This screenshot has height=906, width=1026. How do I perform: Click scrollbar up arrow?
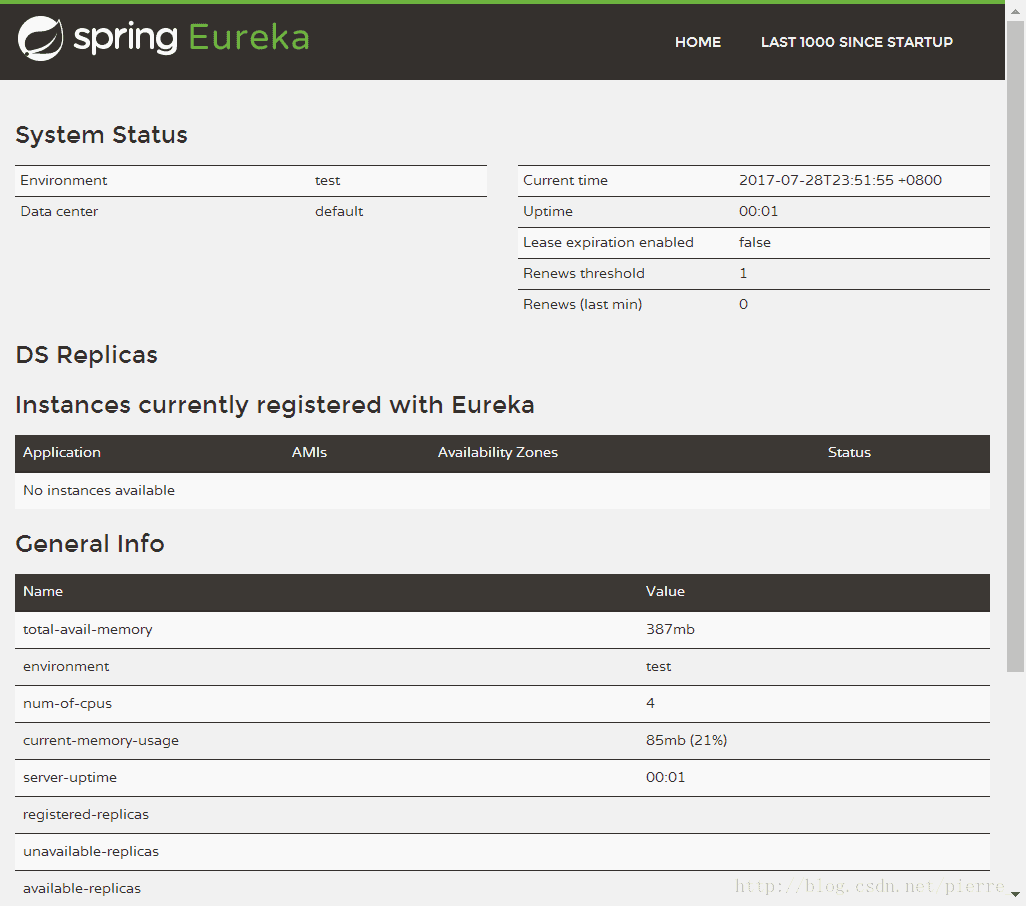1016,11
